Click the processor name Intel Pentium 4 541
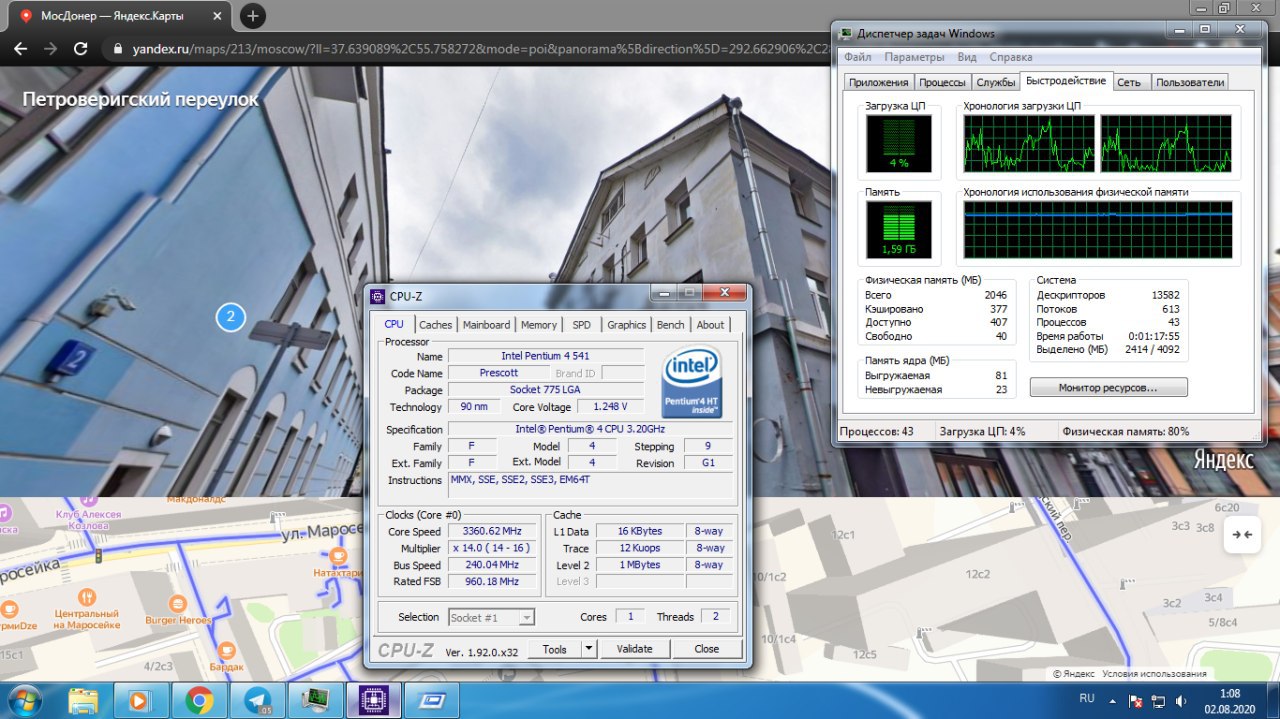1280x719 pixels. tap(546, 356)
